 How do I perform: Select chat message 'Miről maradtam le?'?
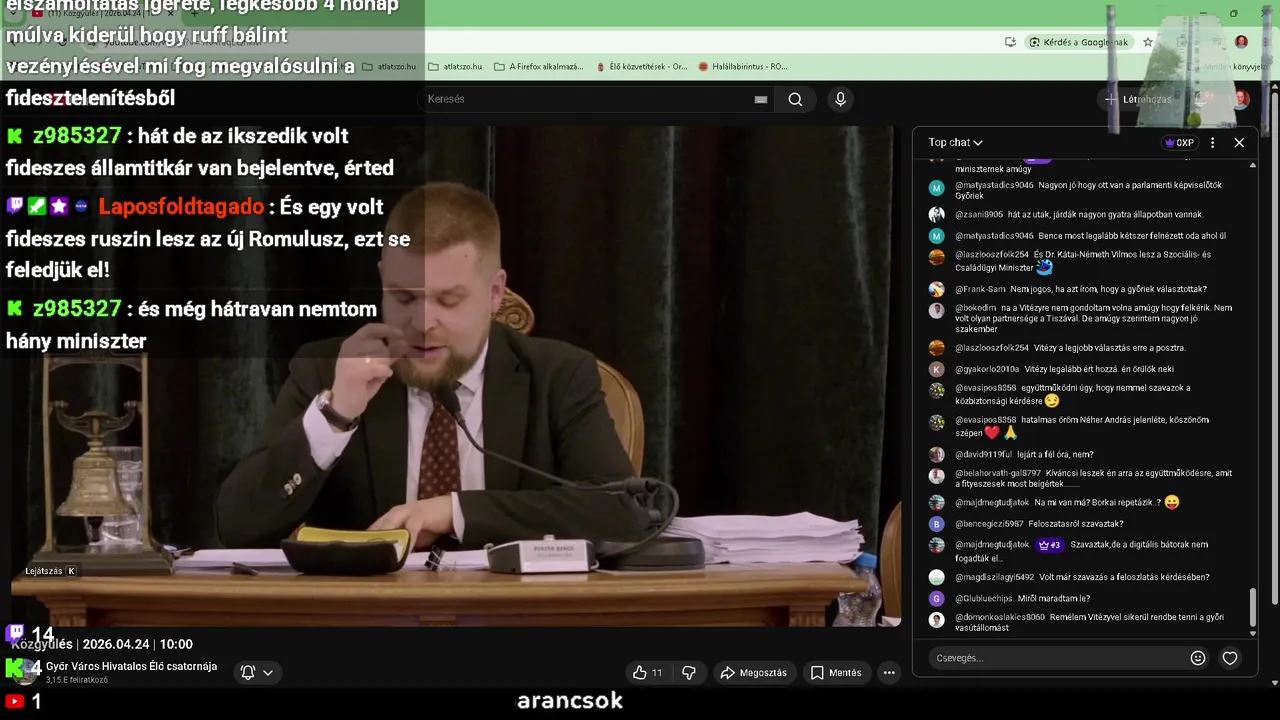tap(1054, 598)
